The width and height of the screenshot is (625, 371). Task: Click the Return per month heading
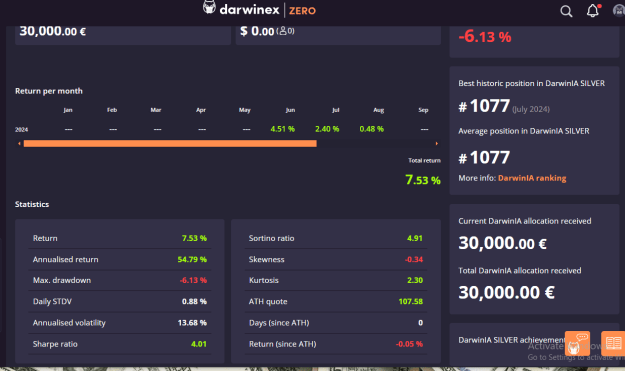[x=49, y=91]
